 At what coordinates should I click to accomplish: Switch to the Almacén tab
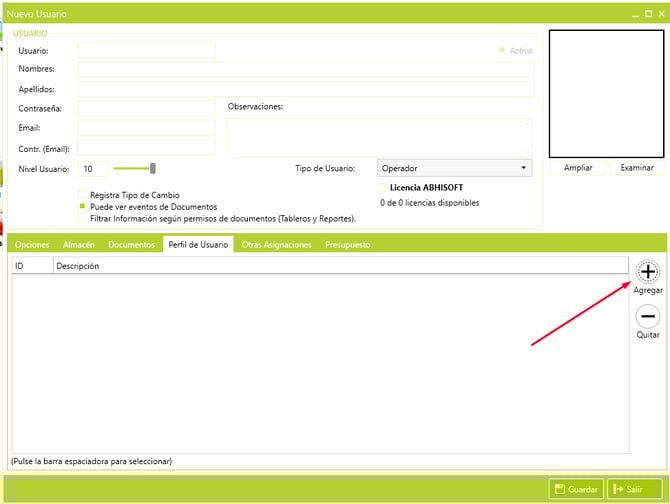coord(80,244)
